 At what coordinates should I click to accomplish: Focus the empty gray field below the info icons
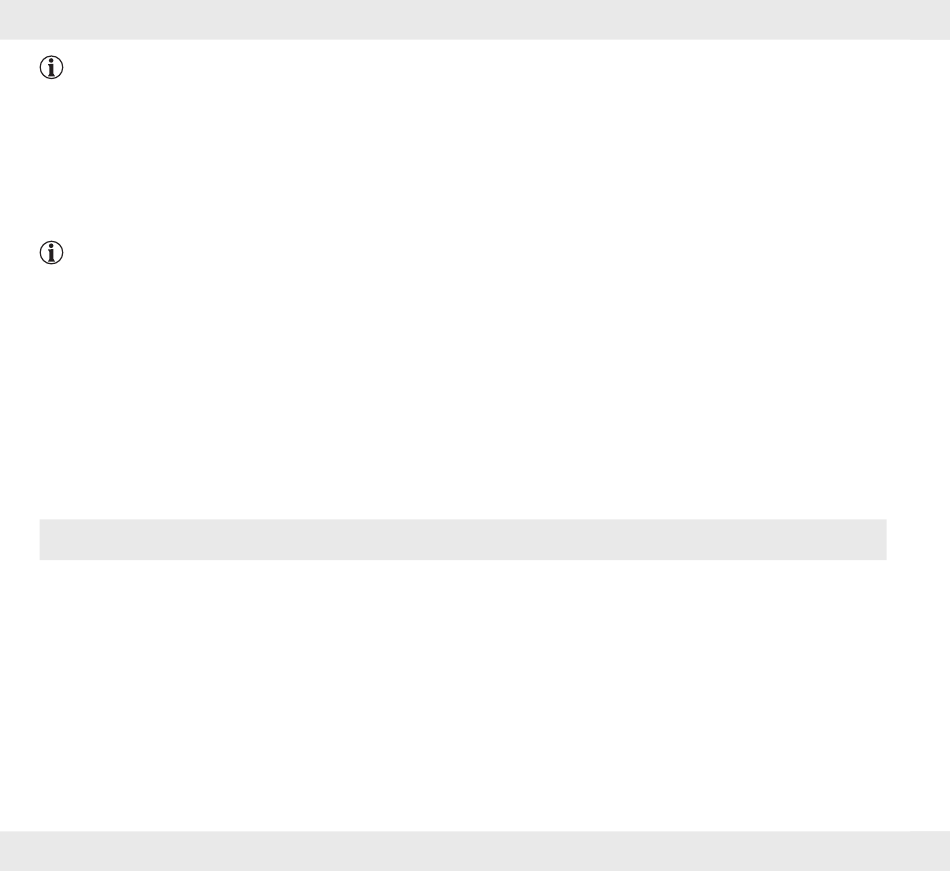[x=463, y=539]
